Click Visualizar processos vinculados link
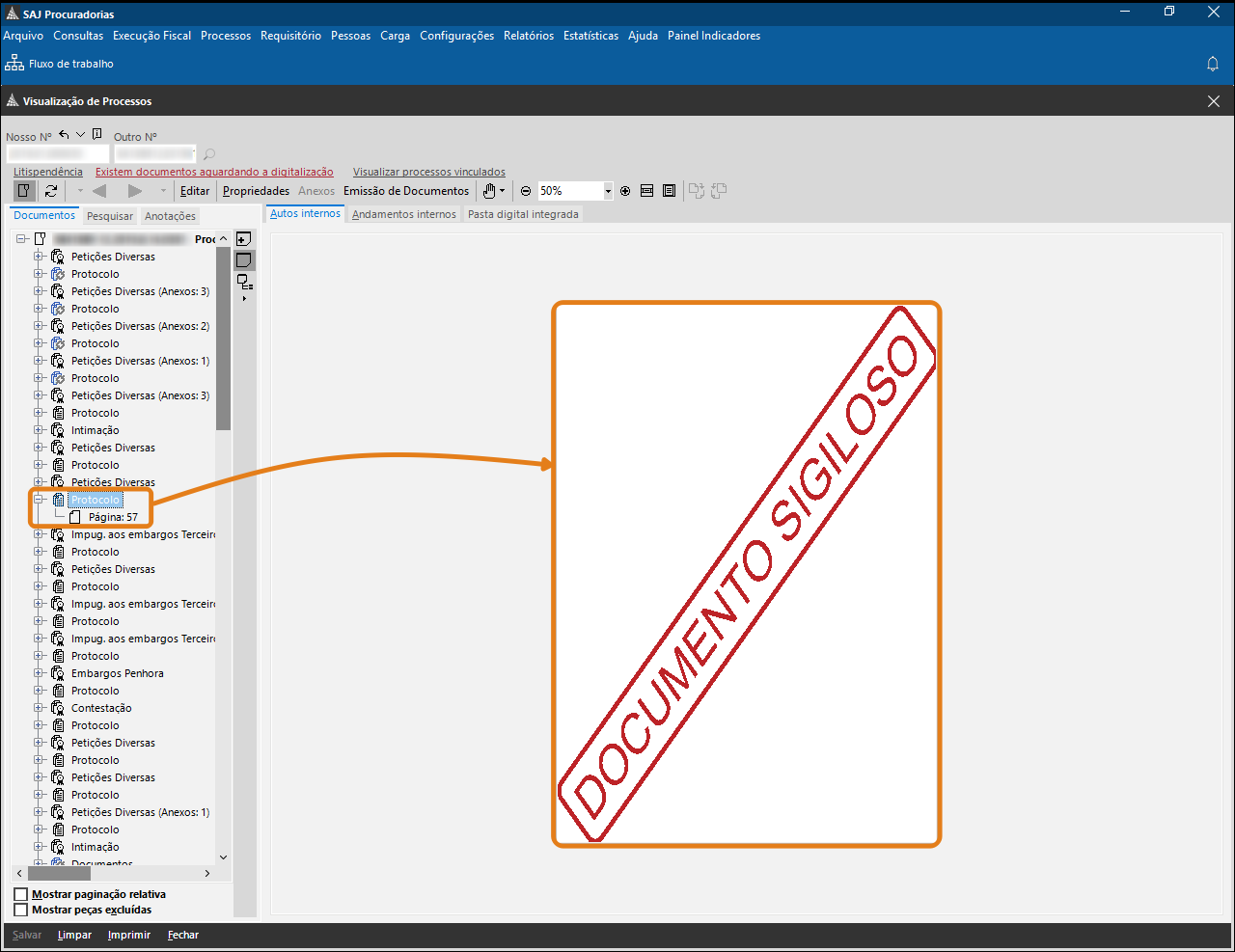 tap(429, 172)
